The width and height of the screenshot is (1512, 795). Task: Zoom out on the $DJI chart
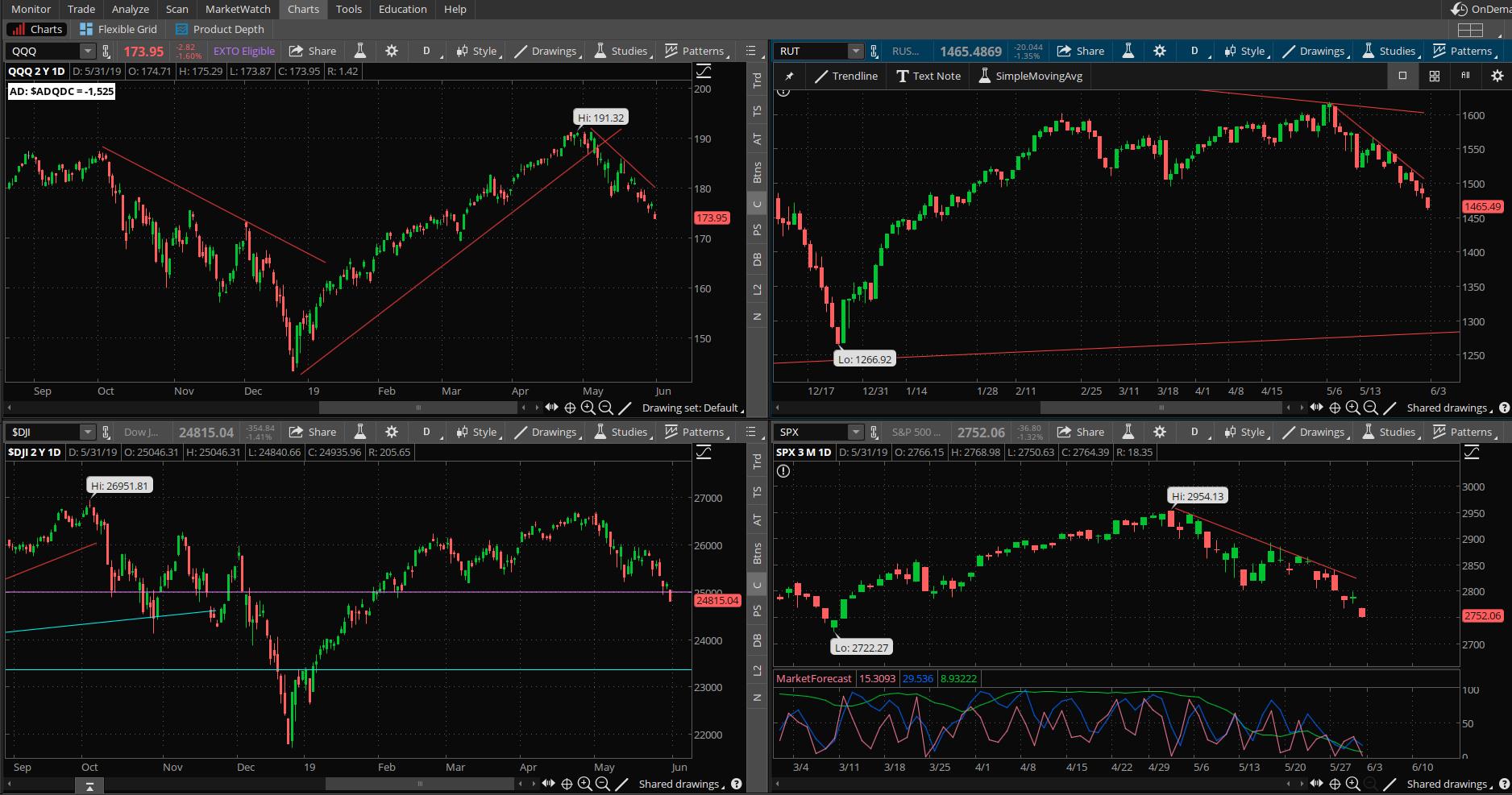602,784
